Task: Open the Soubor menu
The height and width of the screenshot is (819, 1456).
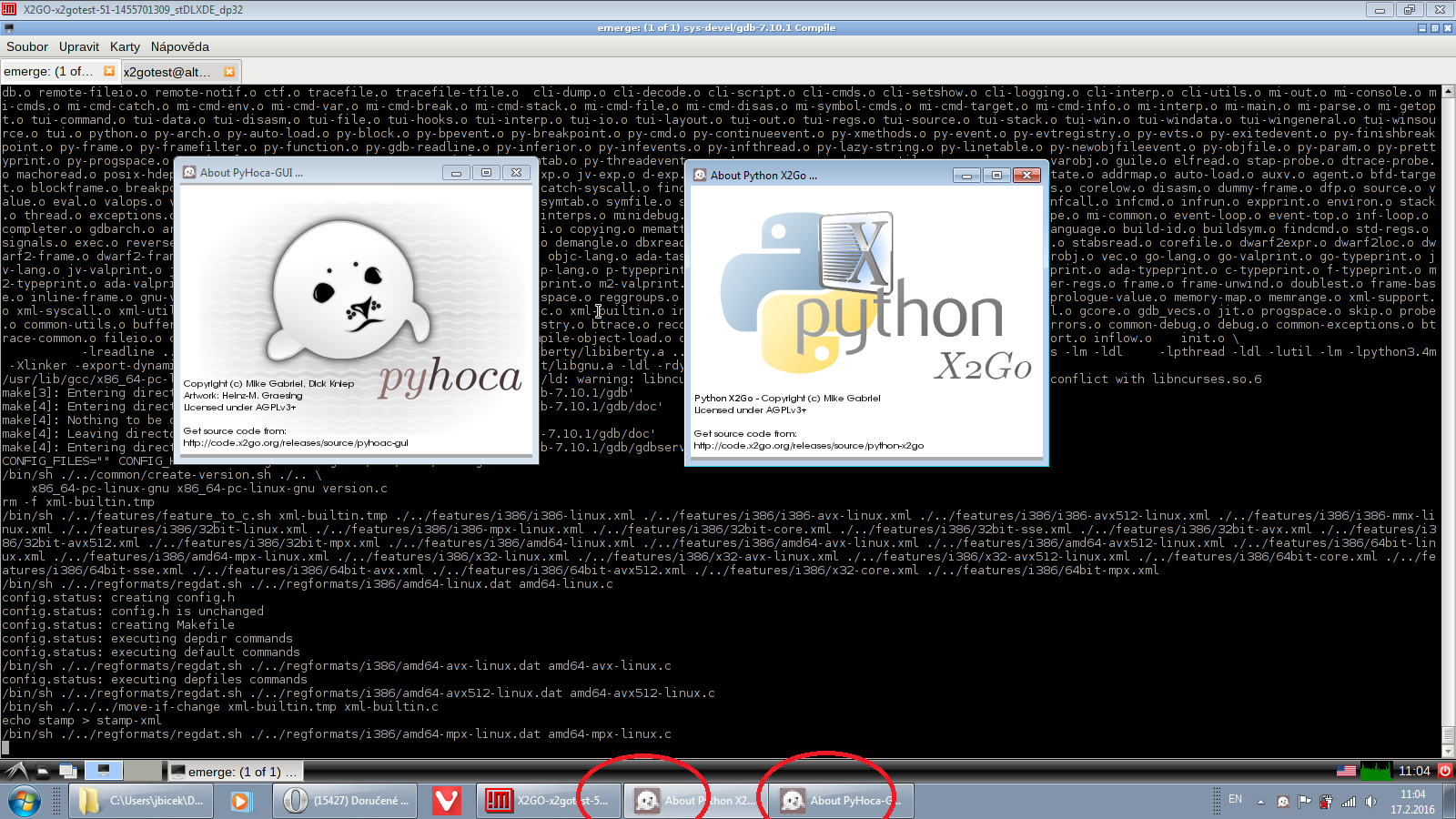Action: (27, 46)
